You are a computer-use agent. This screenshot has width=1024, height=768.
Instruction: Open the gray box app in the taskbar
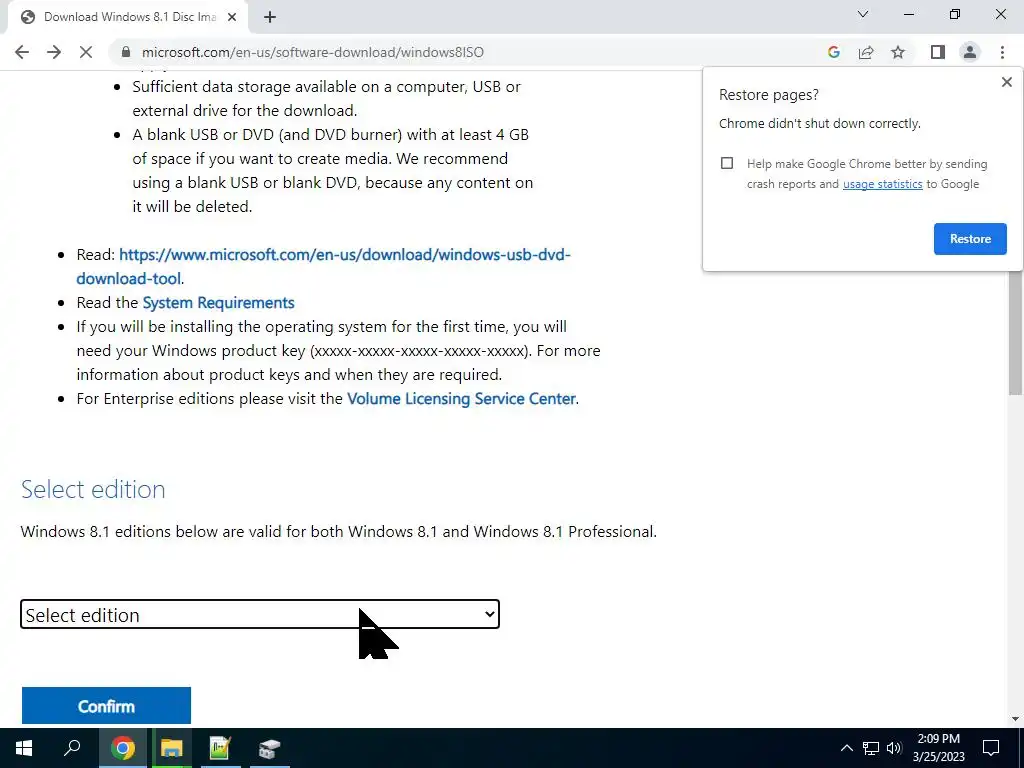point(269,748)
